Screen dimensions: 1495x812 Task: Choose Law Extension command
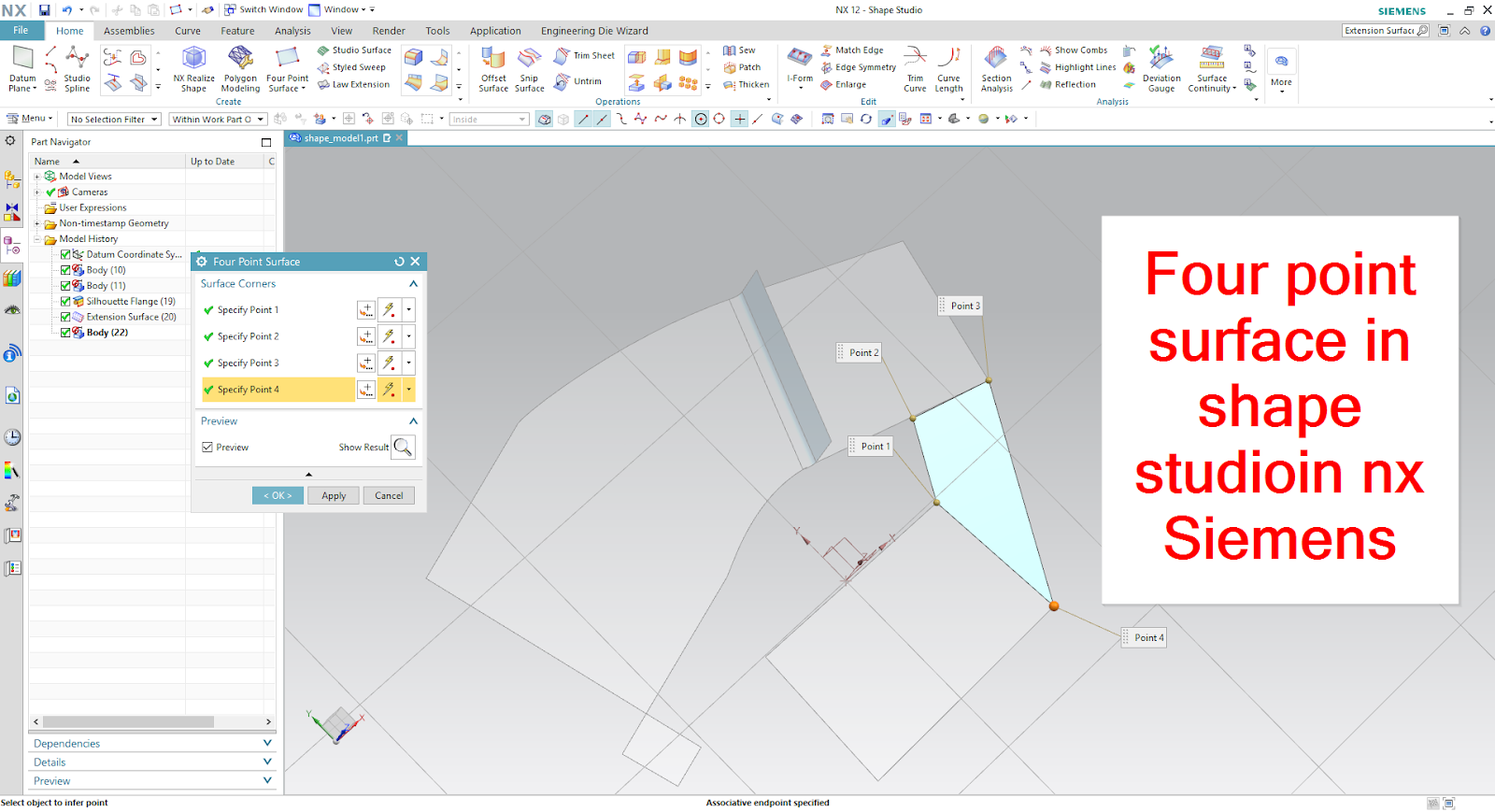click(x=353, y=84)
